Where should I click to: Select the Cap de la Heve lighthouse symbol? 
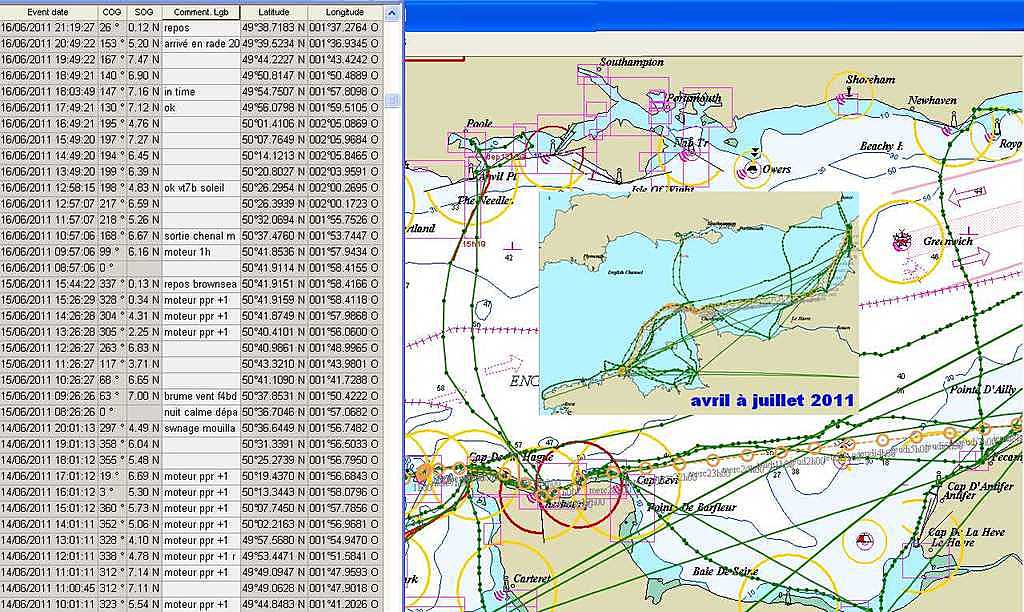click(x=916, y=540)
